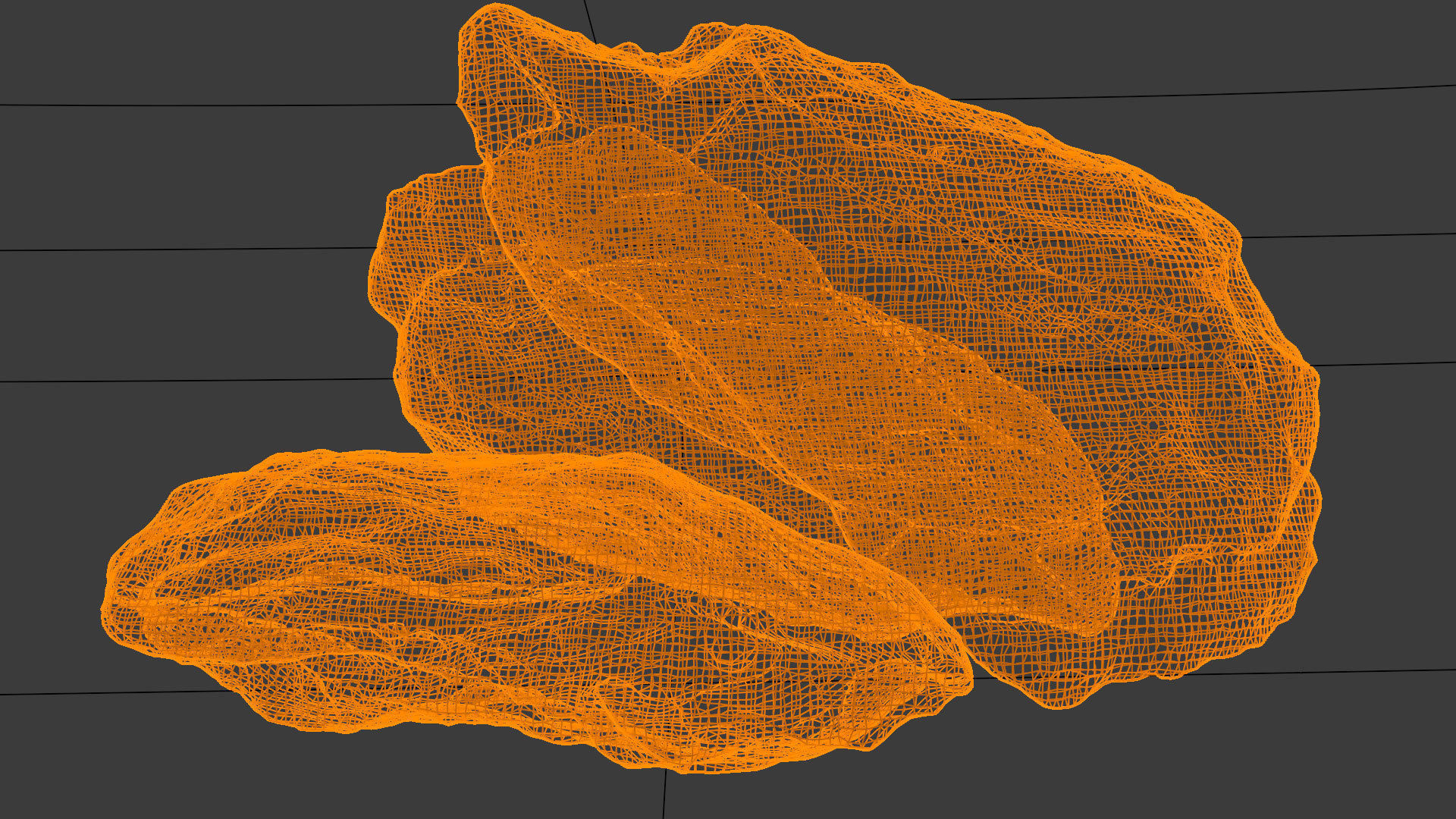This screenshot has height=819, width=1456.
Task: Click lower-right lobe of the large mesh
Action: coord(1213,607)
